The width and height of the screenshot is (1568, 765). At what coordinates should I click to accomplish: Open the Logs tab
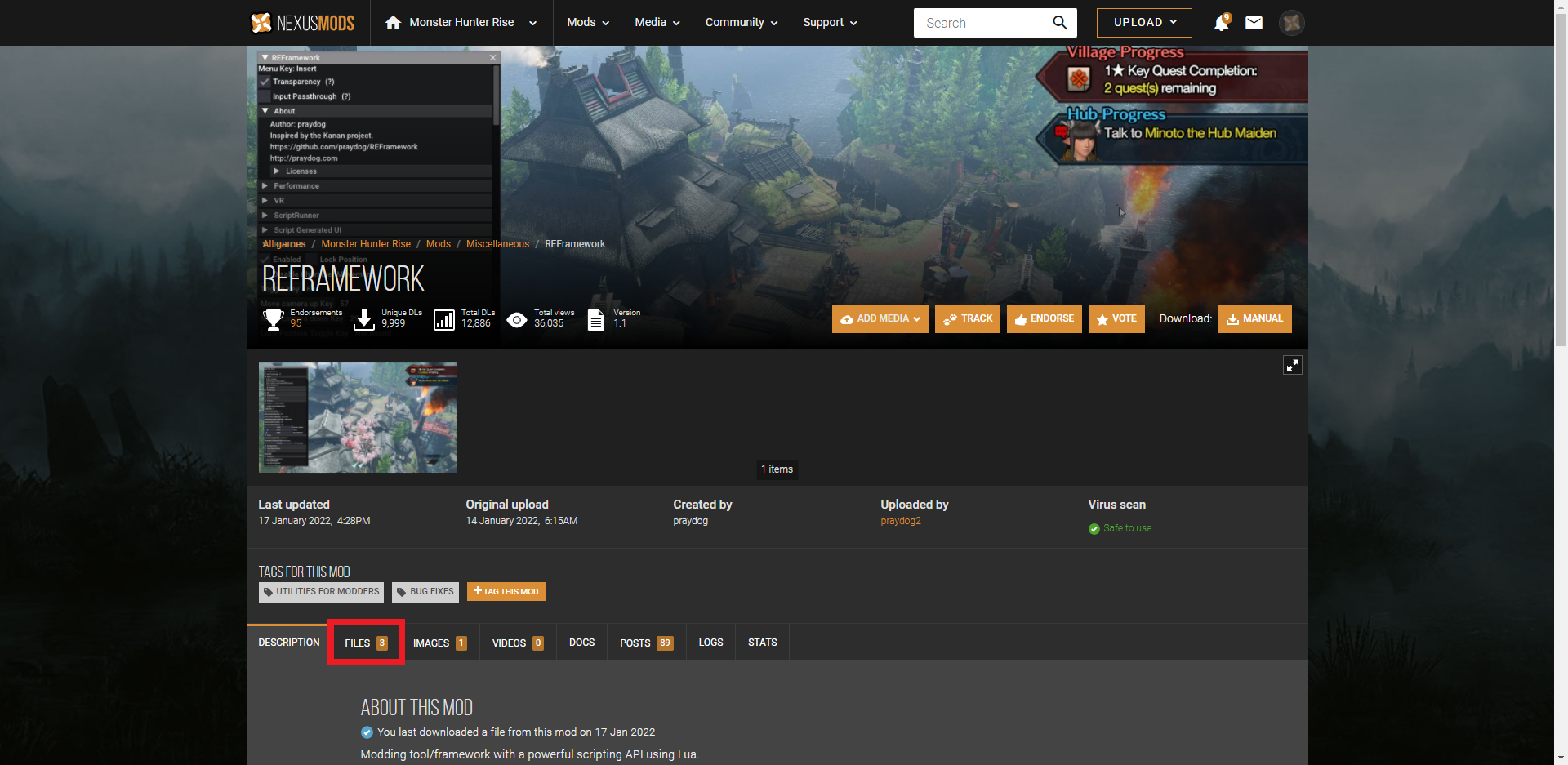click(x=710, y=643)
